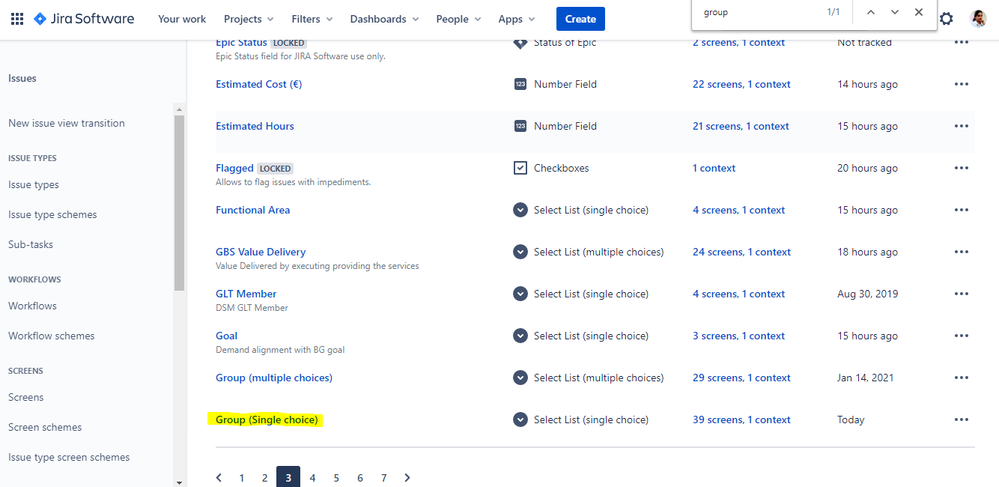Click sidebar scrollbar up arrow
Image resolution: width=999 pixels, height=487 pixels.
pyautogui.click(x=179, y=110)
